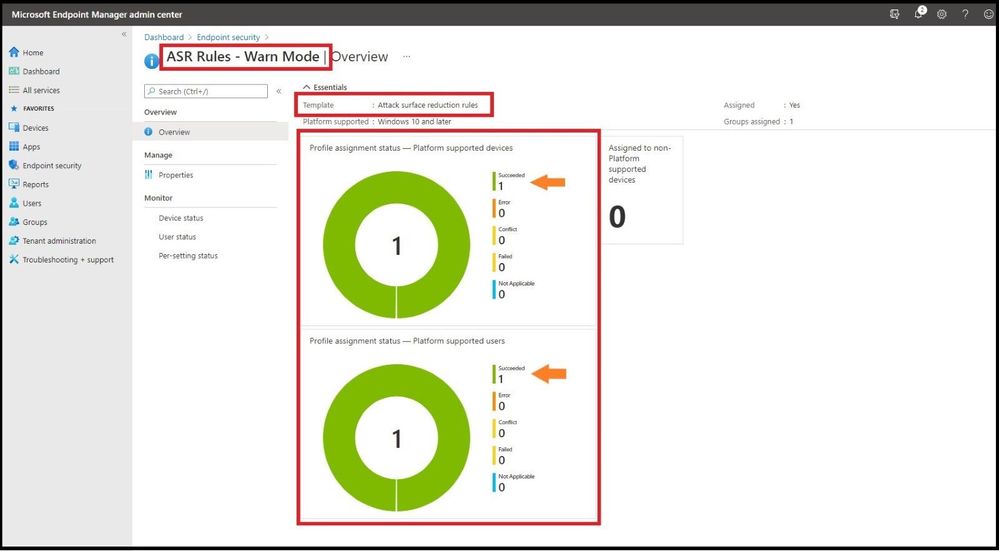Image resolution: width=999 pixels, height=551 pixels.
Task: Click the favorites star icon
Action: click(x=14, y=109)
